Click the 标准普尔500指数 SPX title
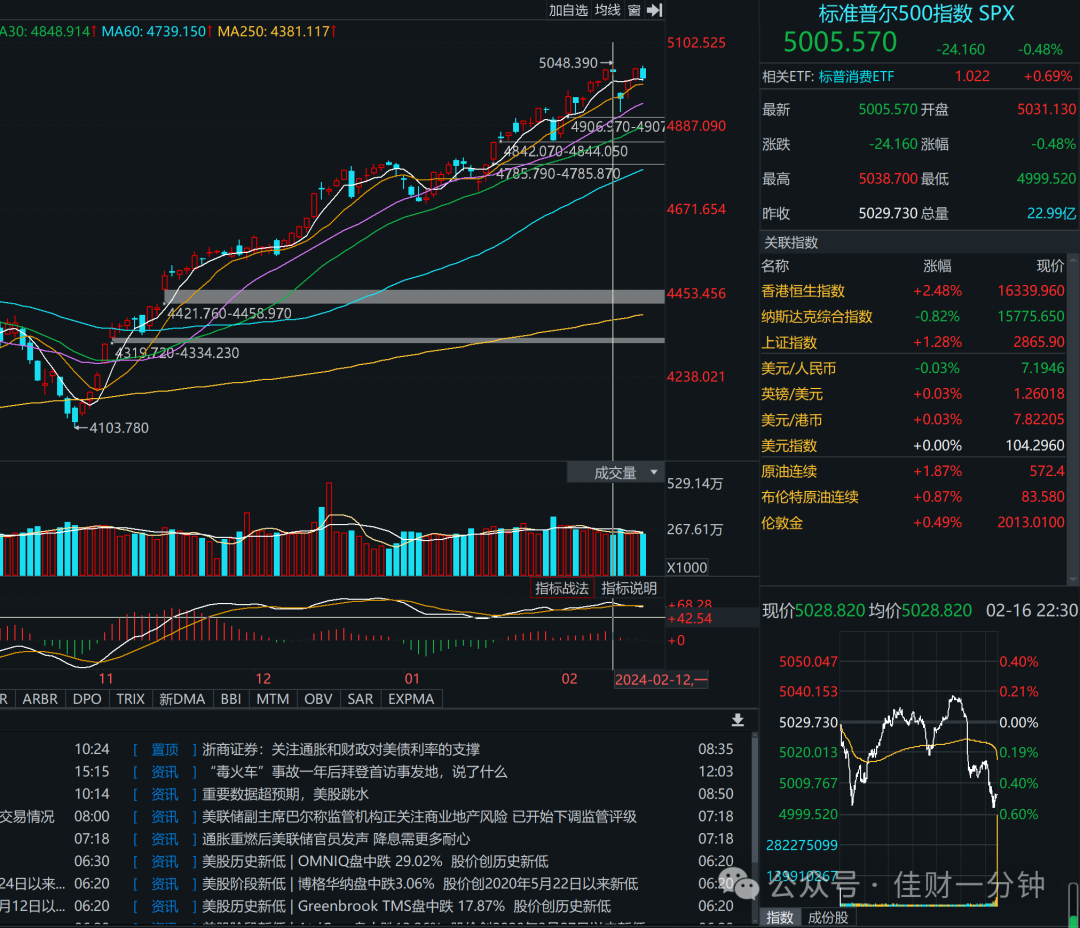Viewport: 1080px width, 928px height. pos(916,13)
